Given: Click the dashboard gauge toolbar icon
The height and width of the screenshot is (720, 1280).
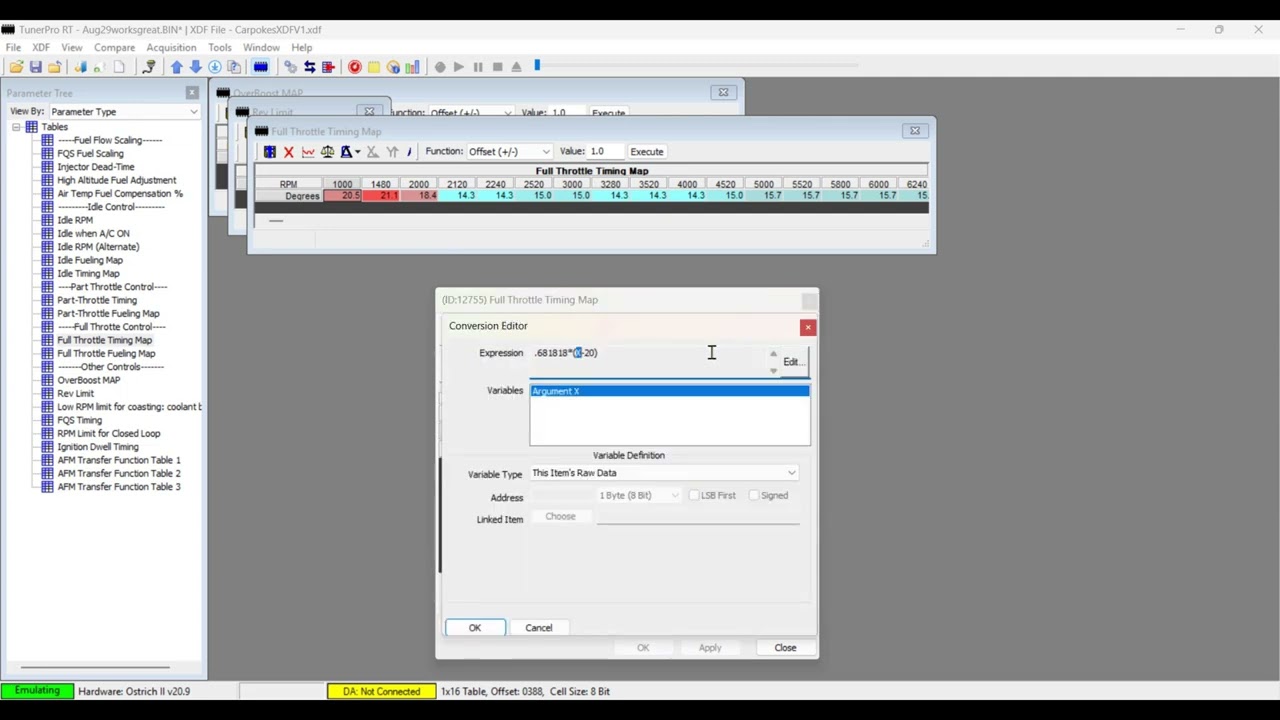Looking at the screenshot, I should pos(393,67).
